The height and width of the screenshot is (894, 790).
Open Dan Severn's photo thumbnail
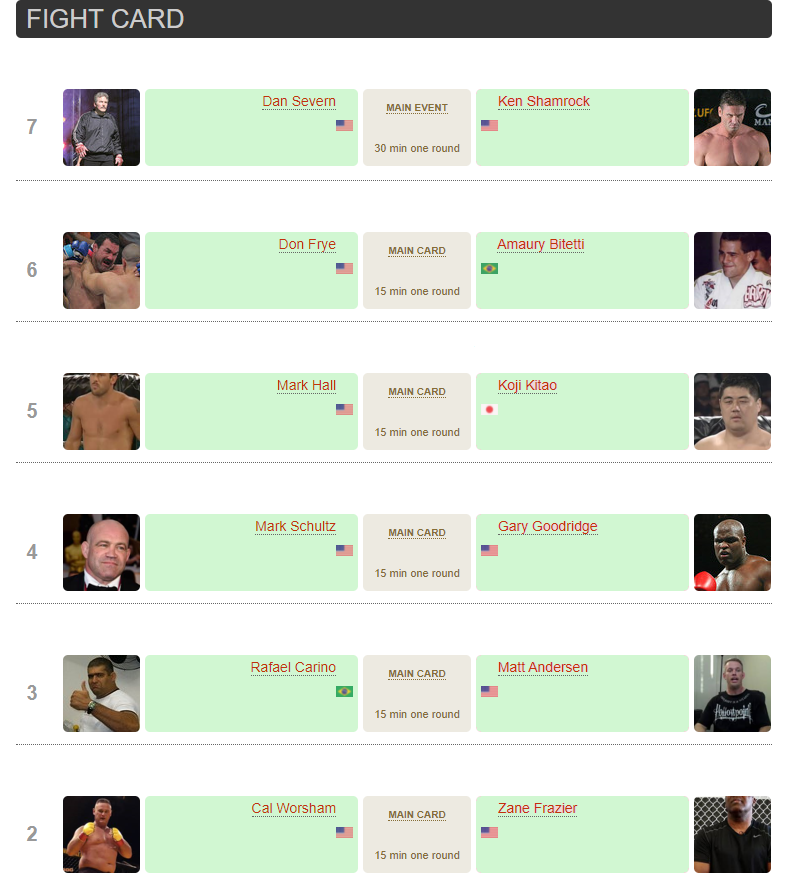tap(101, 127)
